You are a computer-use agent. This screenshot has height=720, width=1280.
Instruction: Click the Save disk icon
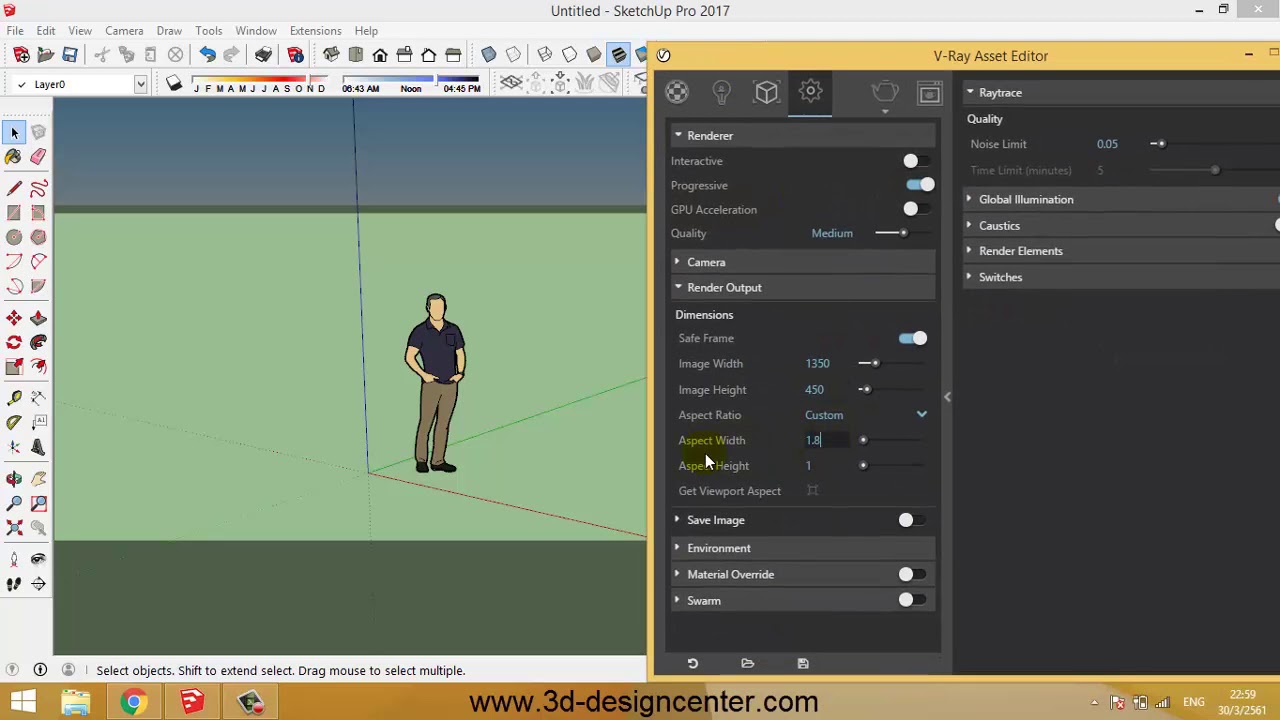coord(70,55)
